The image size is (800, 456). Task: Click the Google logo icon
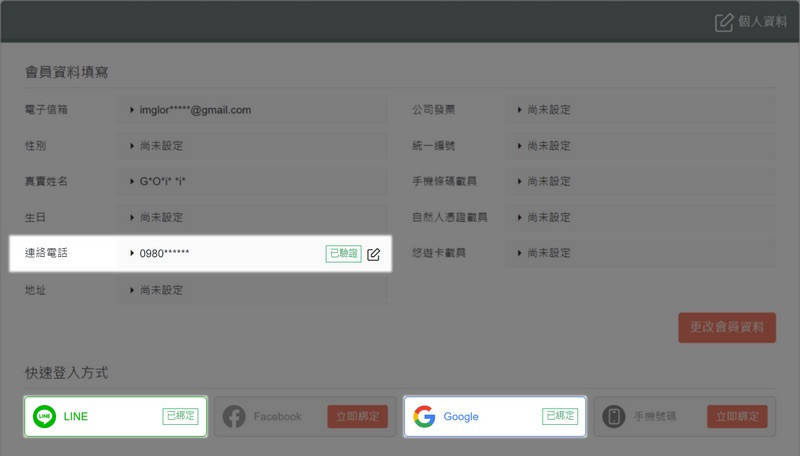pos(424,416)
